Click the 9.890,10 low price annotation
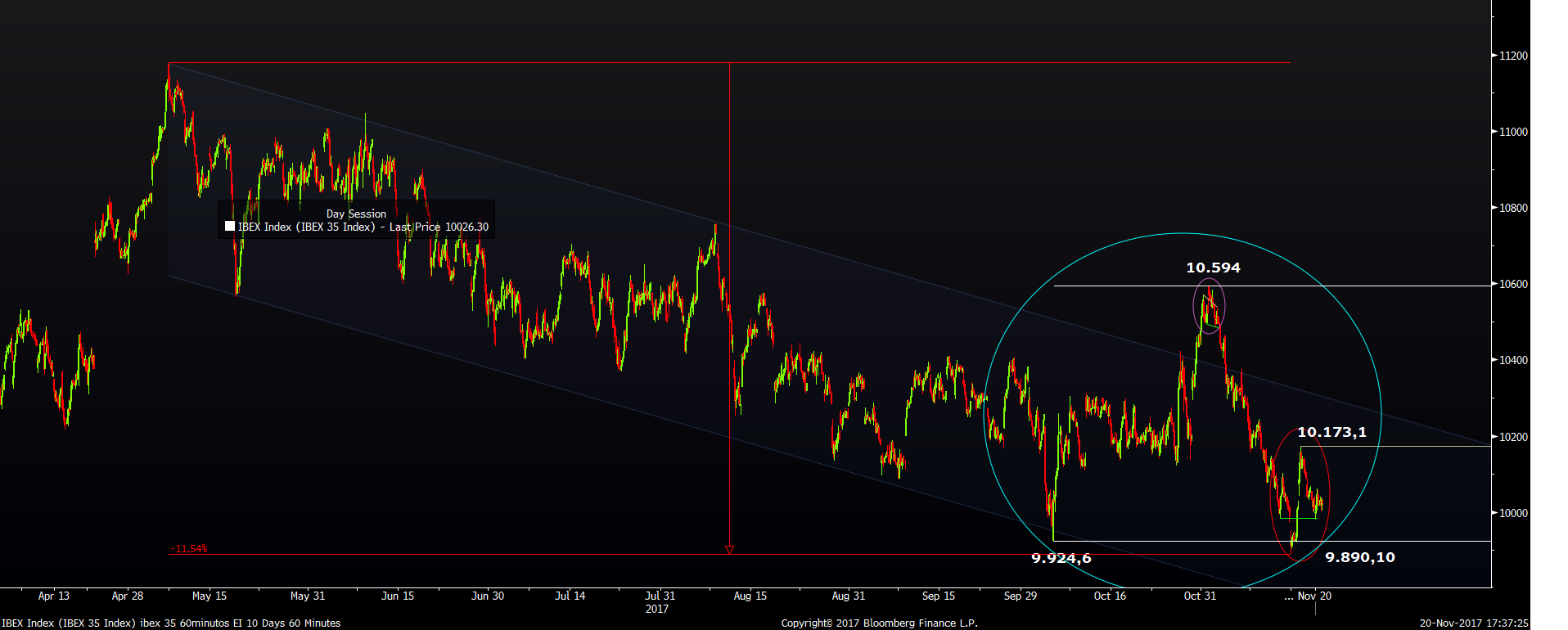Screen dimensions: 1568x630 1360,557
